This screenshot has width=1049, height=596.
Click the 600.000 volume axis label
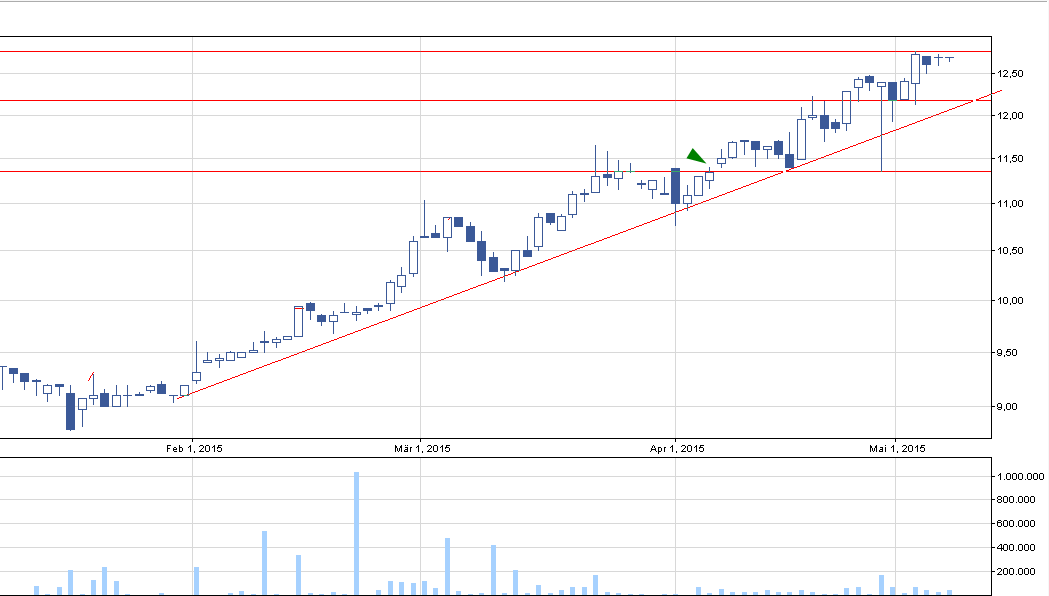click(x=1018, y=524)
